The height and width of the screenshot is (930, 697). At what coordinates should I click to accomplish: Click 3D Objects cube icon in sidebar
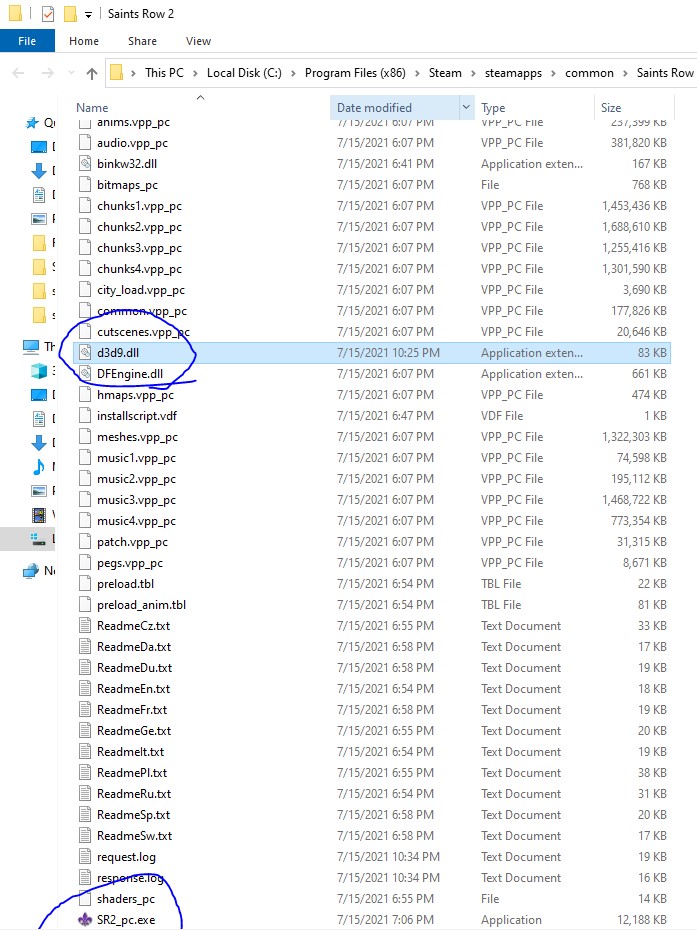(39, 371)
